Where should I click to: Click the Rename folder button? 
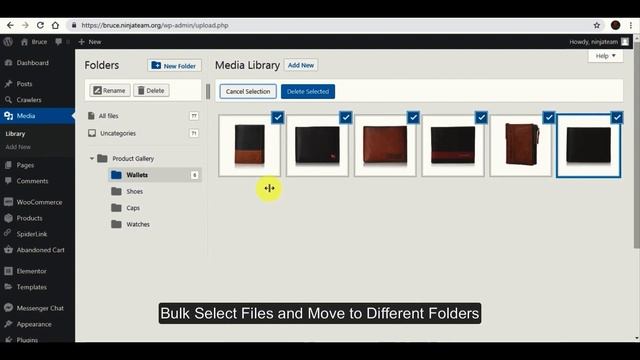pos(109,90)
